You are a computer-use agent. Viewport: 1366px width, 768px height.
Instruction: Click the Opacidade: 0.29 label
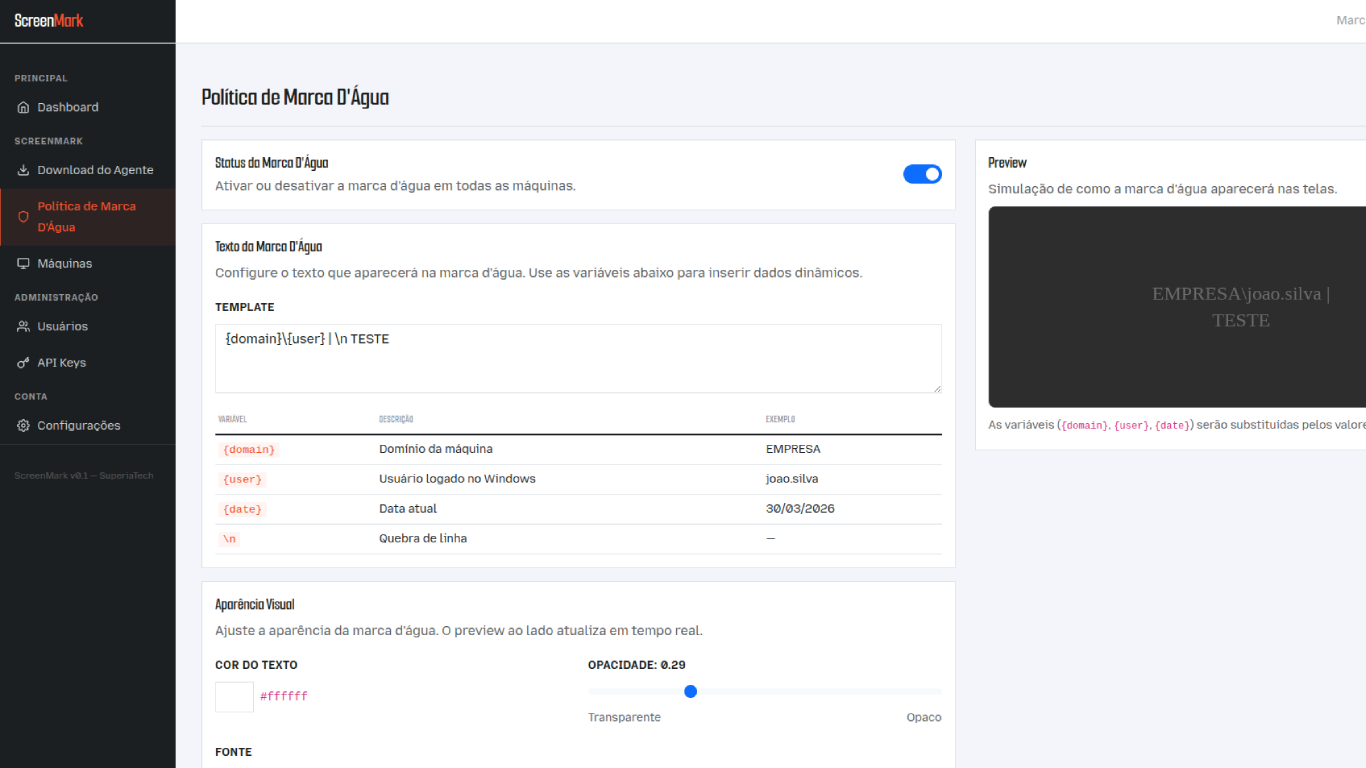[637, 665]
